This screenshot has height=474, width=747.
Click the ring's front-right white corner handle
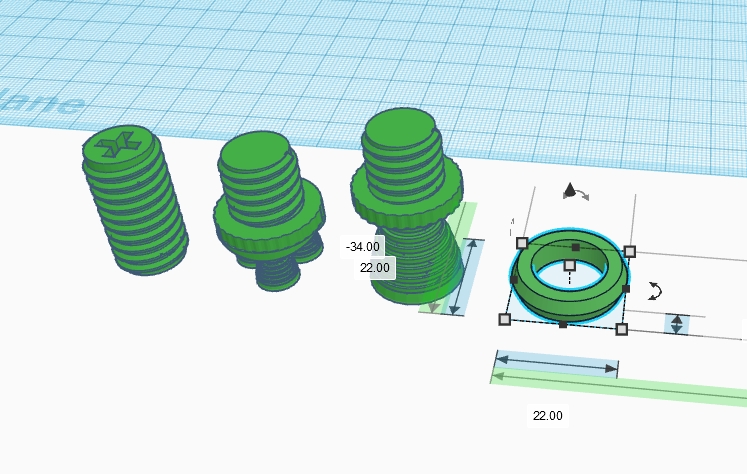click(621, 329)
